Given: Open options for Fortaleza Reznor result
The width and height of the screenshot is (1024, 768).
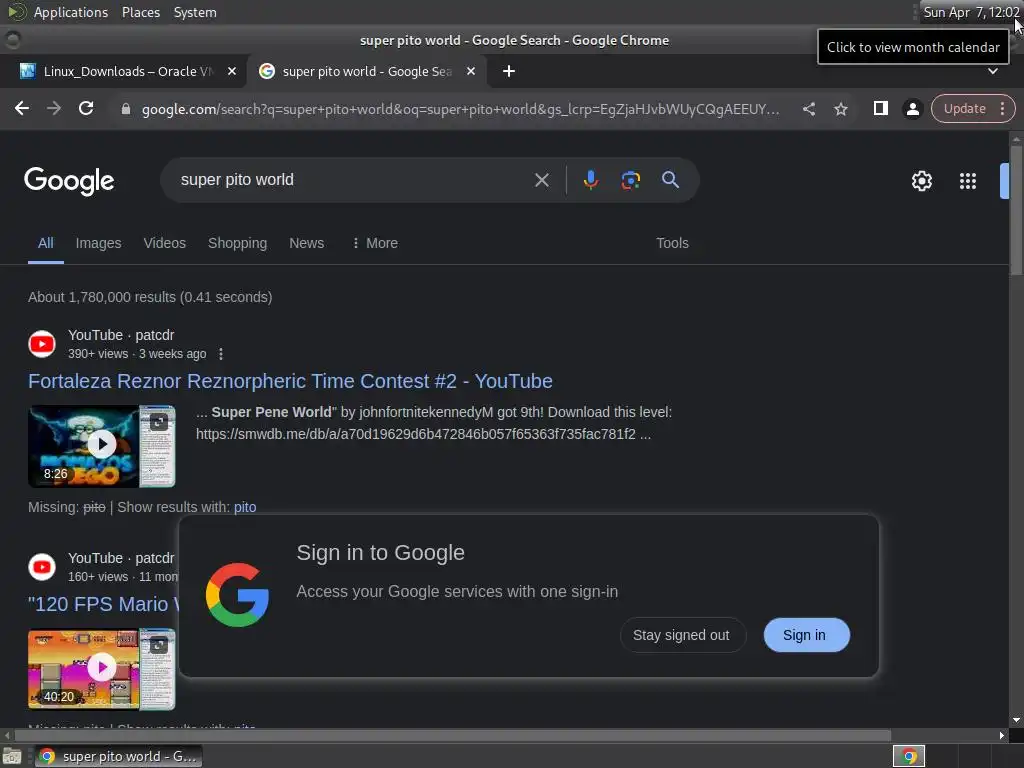Looking at the screenshot, I should pyautogui.click(x=221, y=354).
